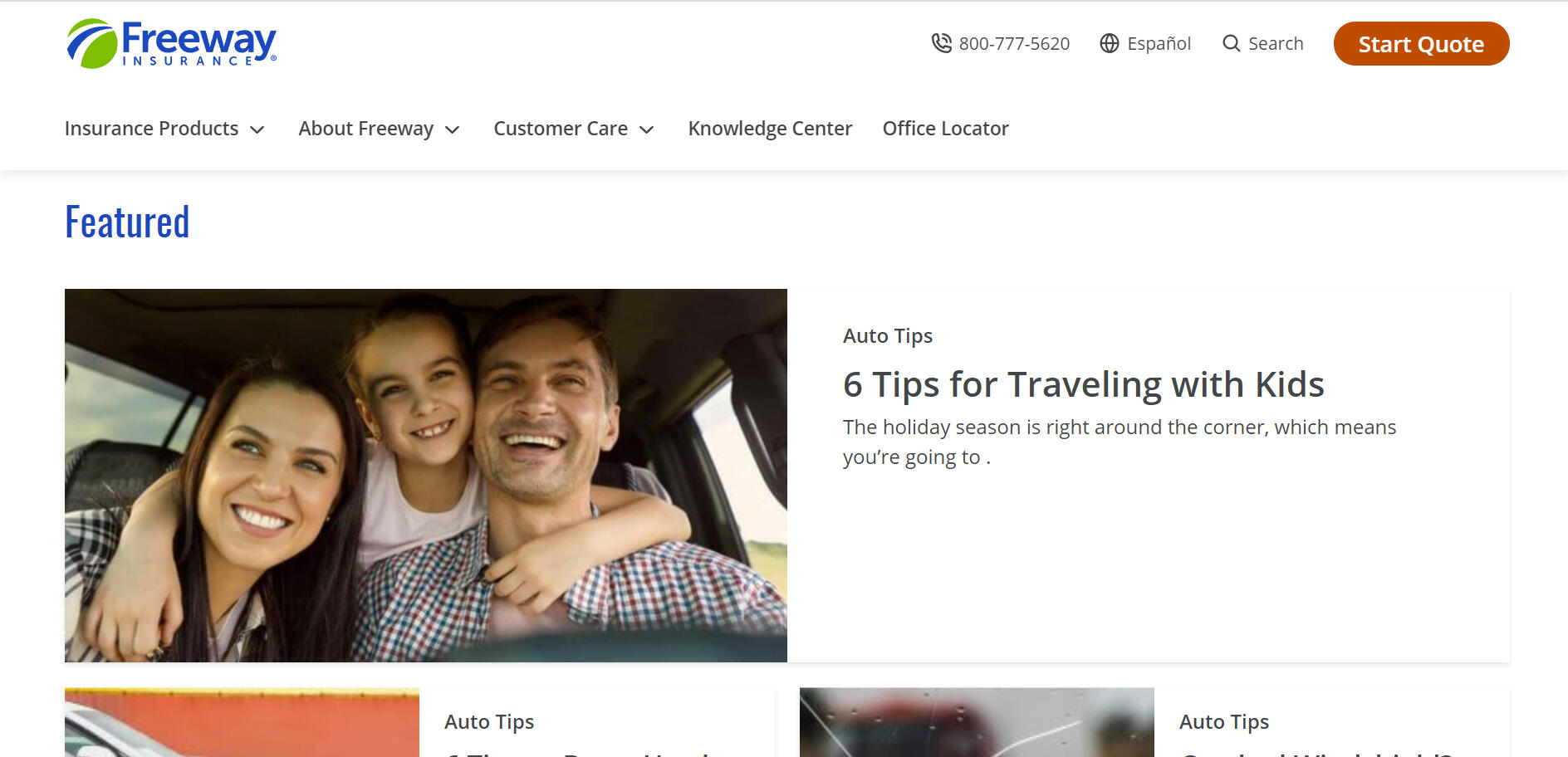Click the family car photo thumbnail

(425, 475)
